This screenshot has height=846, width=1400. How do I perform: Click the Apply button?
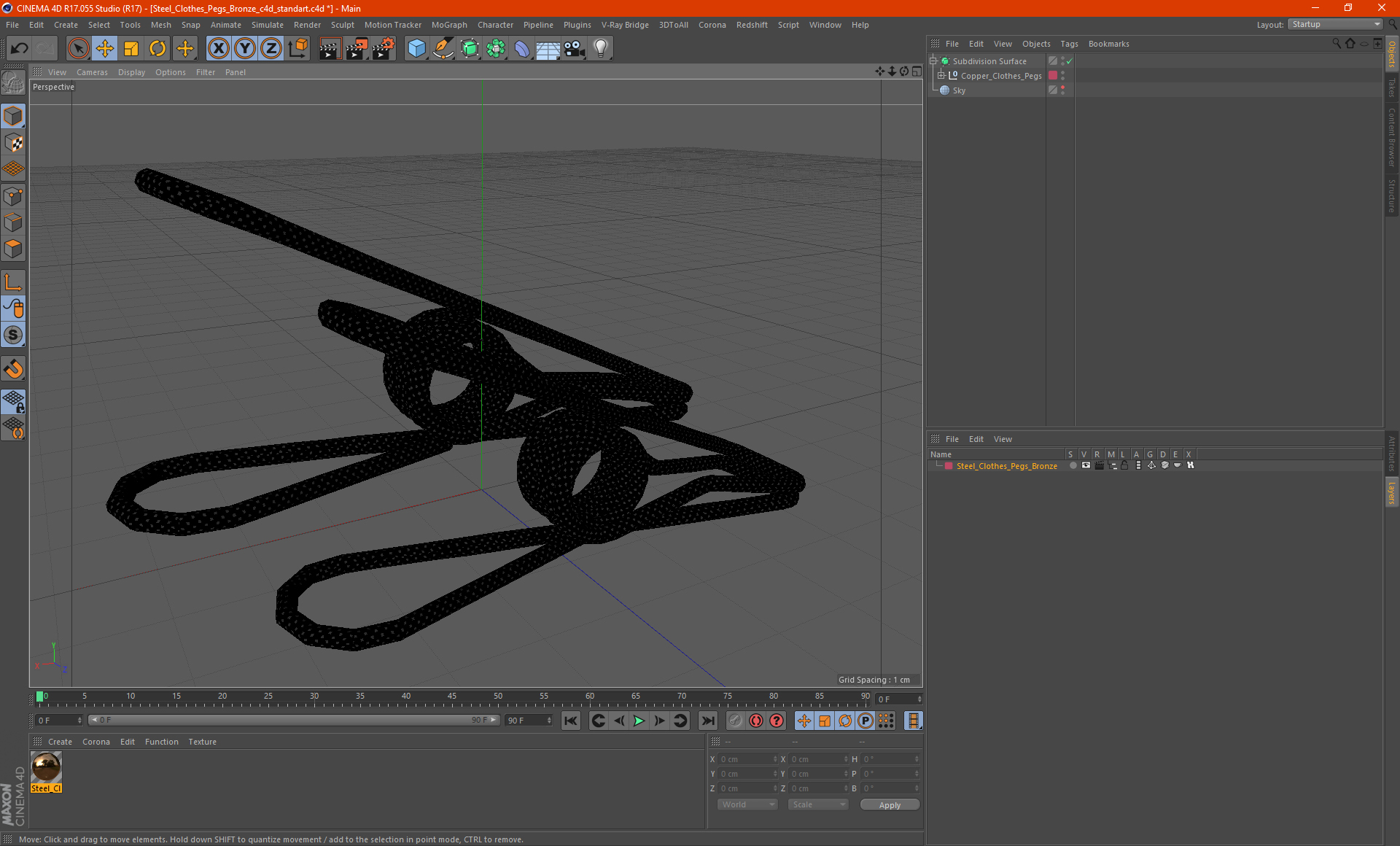(890, 804)
